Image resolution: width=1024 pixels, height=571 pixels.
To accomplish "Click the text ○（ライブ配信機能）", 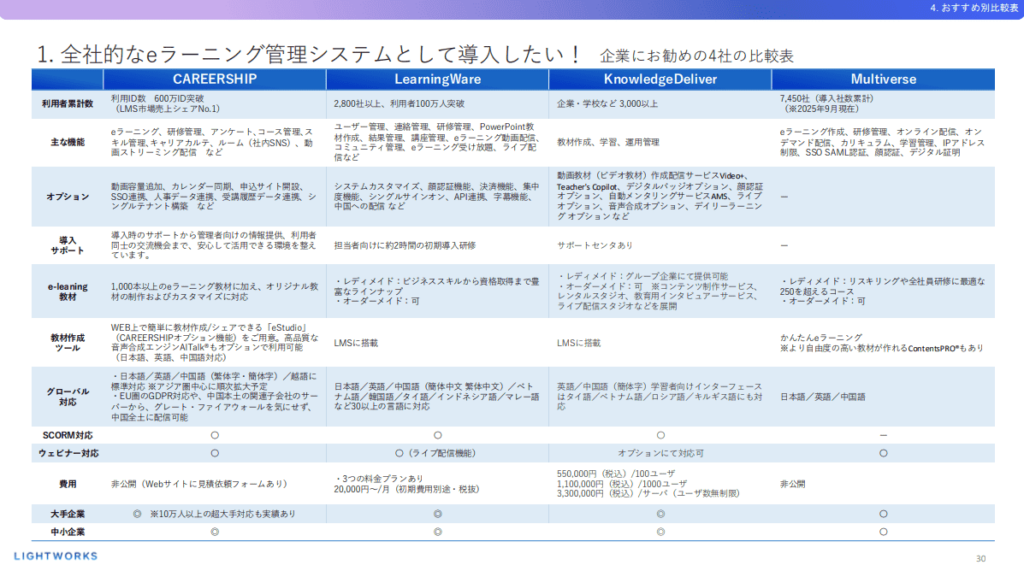I will pos(436,453).
